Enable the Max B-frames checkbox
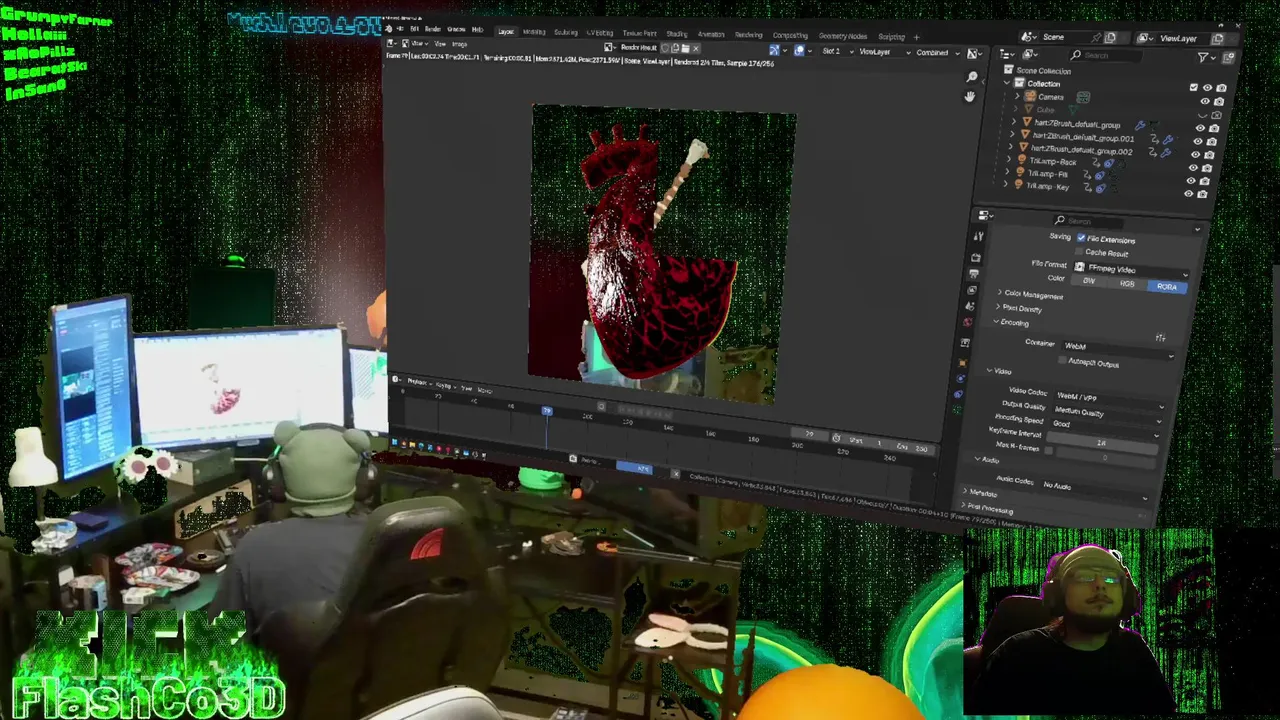 click(1048, 451)
